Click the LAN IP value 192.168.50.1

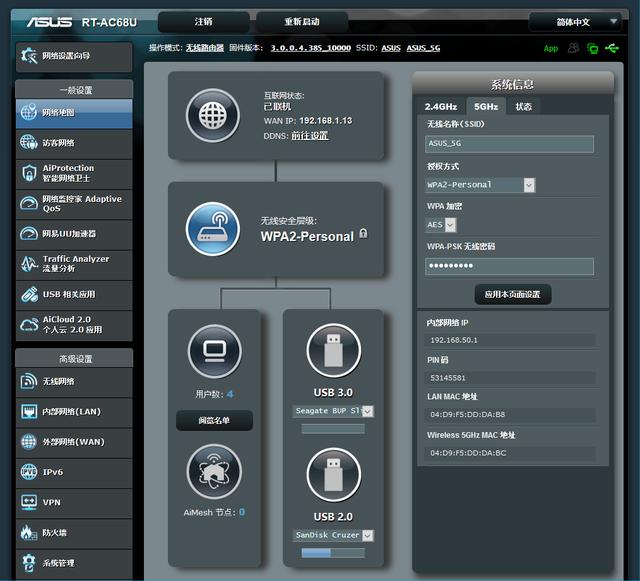pos(454,340)
